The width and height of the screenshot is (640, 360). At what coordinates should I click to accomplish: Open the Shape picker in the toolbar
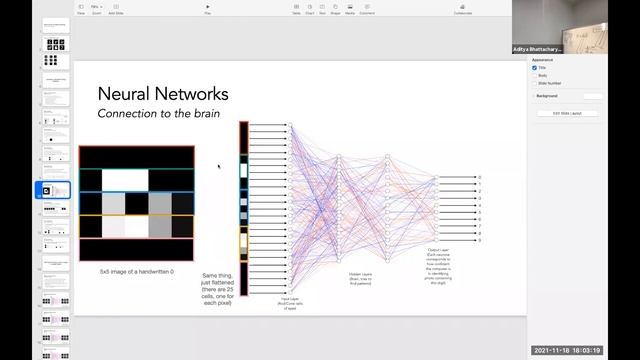point(336,7)
